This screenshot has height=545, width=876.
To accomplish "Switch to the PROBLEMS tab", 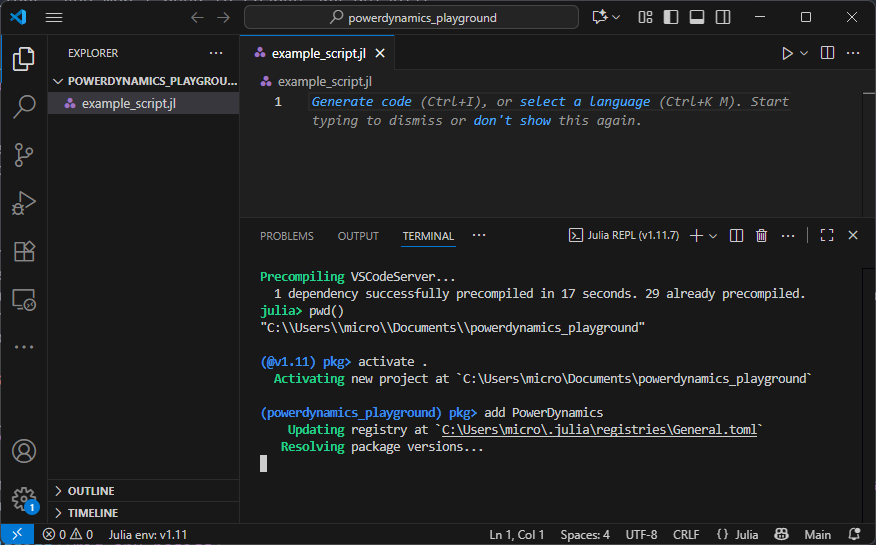I will click(x=287, y=236).
